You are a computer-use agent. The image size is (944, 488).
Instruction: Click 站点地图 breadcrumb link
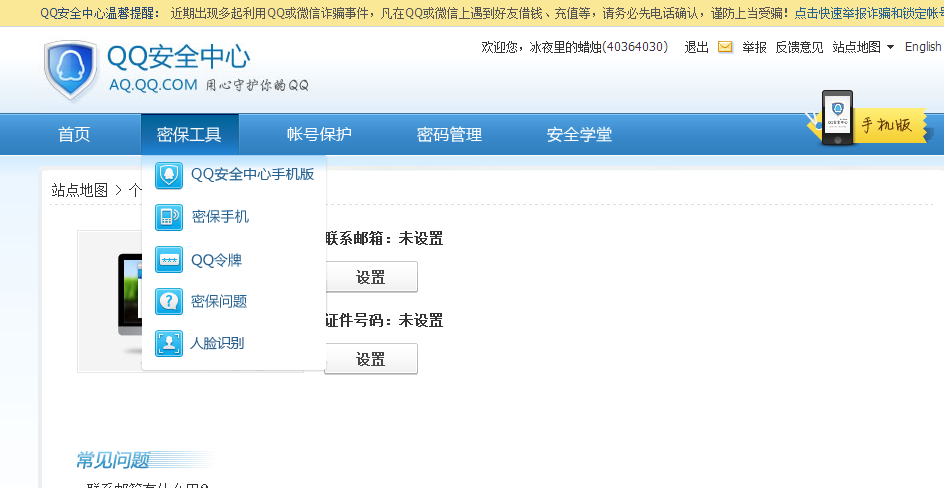[x=79, y=190]
